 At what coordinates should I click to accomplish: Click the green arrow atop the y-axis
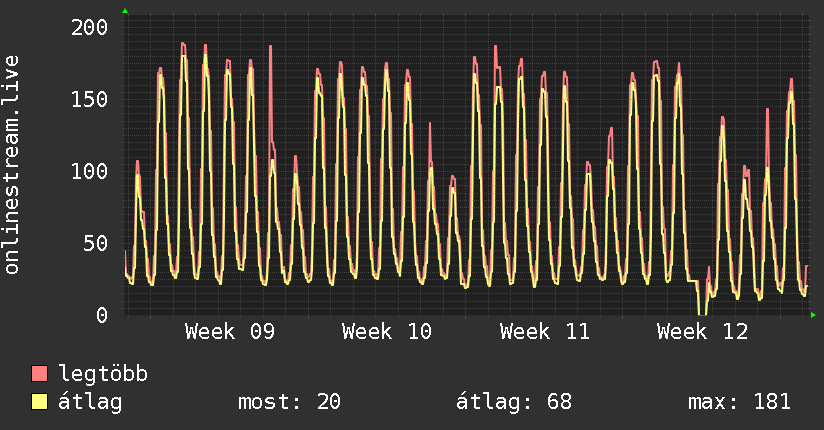125,11
